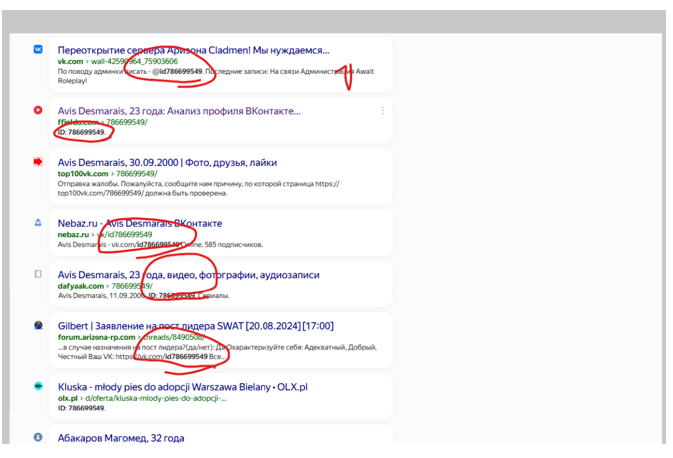Click the 'ID: 786699549' snippet under the OLX result

pos(82,408)
